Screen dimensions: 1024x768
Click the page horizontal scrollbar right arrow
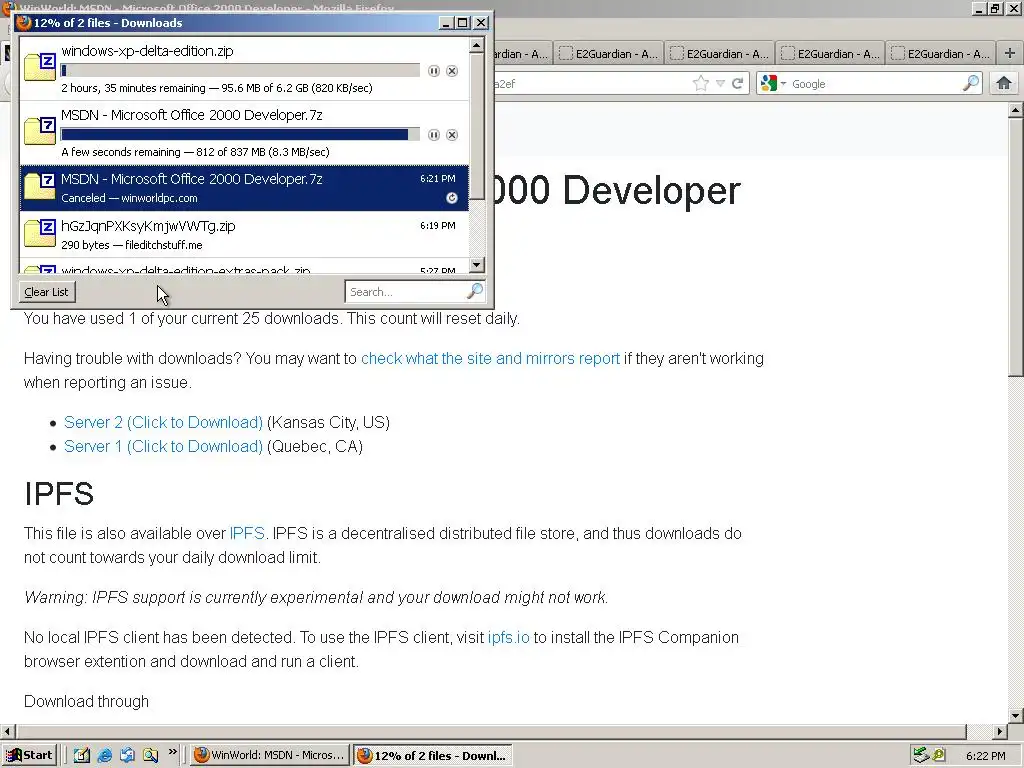tap(1000, 731)
